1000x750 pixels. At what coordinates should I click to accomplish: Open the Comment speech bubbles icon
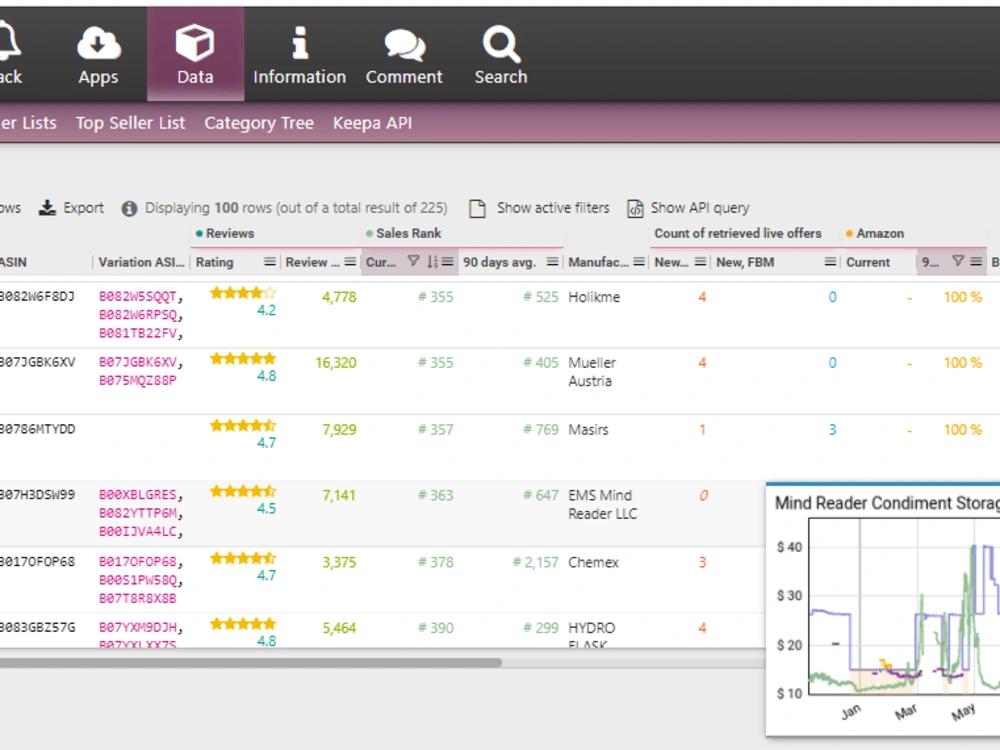coord(404,45)
